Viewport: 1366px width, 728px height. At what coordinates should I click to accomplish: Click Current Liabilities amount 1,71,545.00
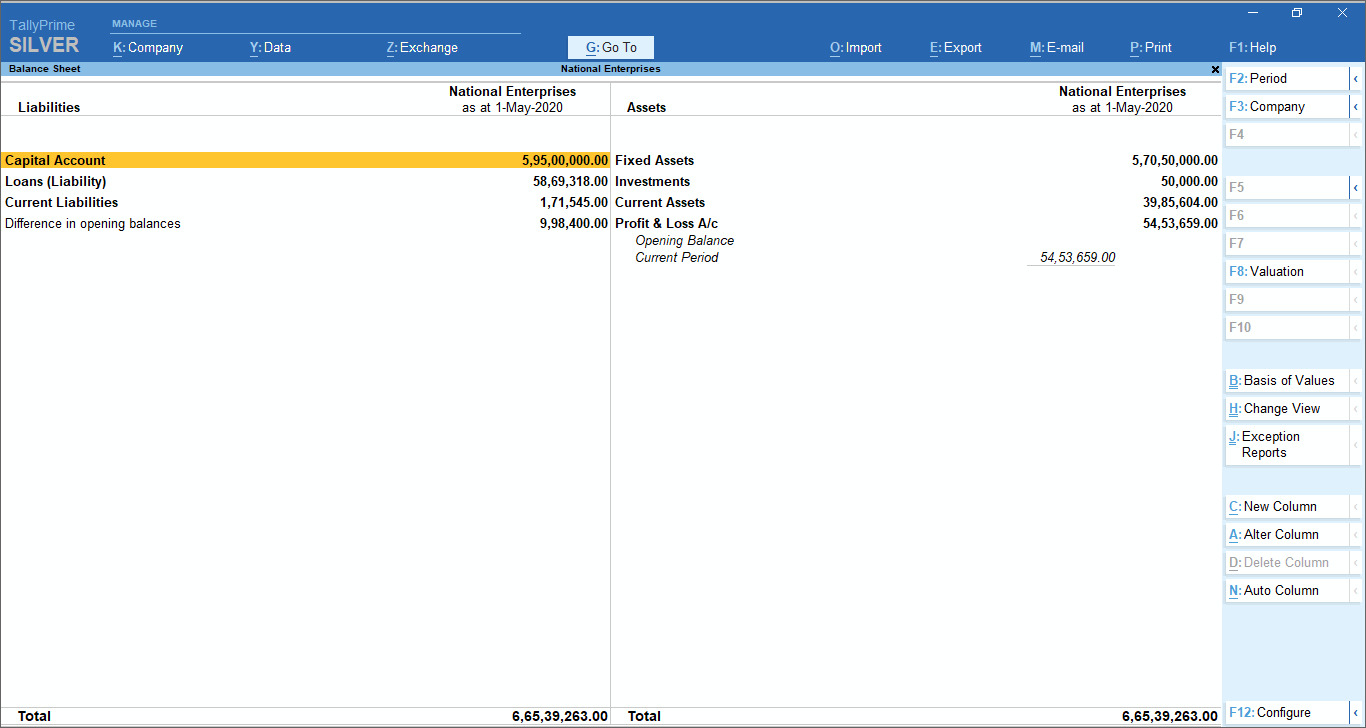[x=574, y=202]
